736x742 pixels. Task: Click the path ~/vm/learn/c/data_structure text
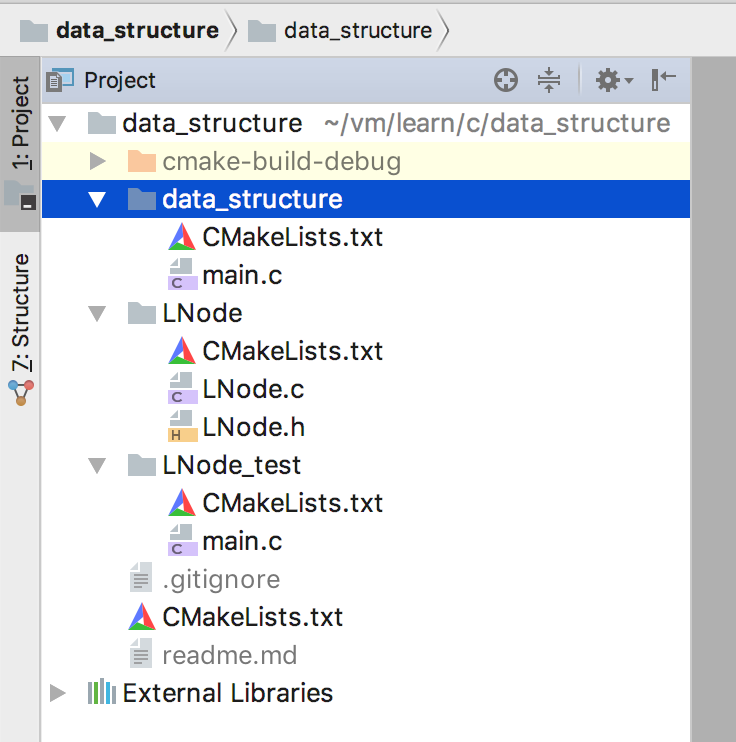(x=497, y=124)
